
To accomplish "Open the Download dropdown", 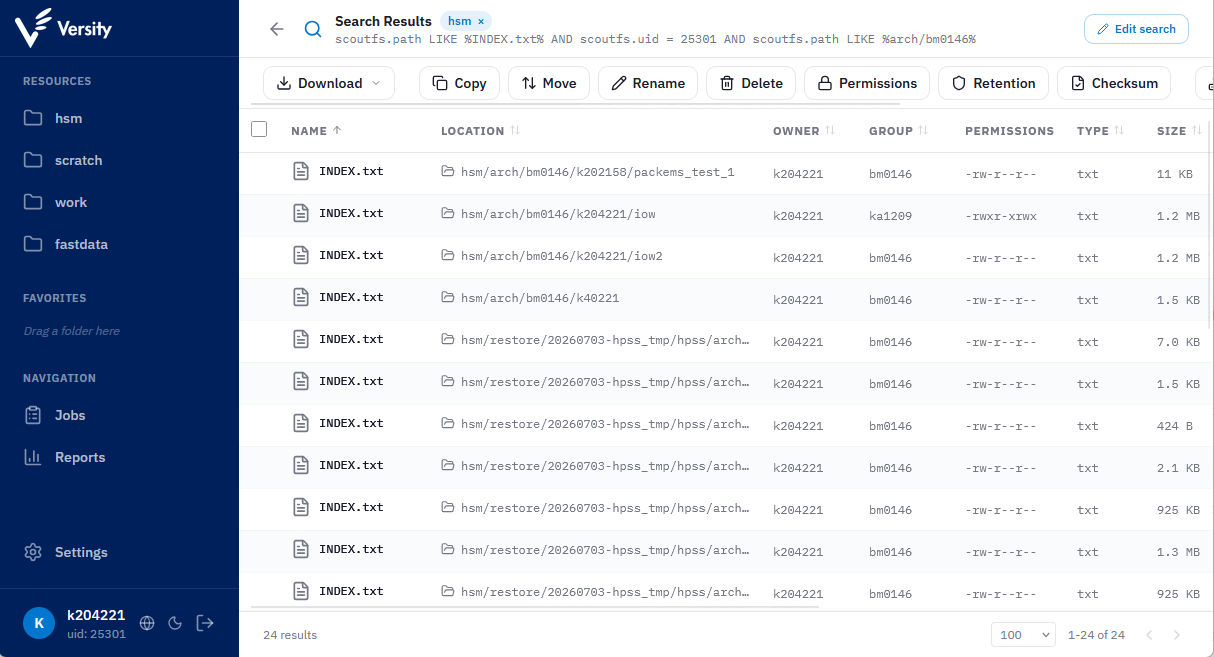I will pyautogui.click(x=329, y=83).
